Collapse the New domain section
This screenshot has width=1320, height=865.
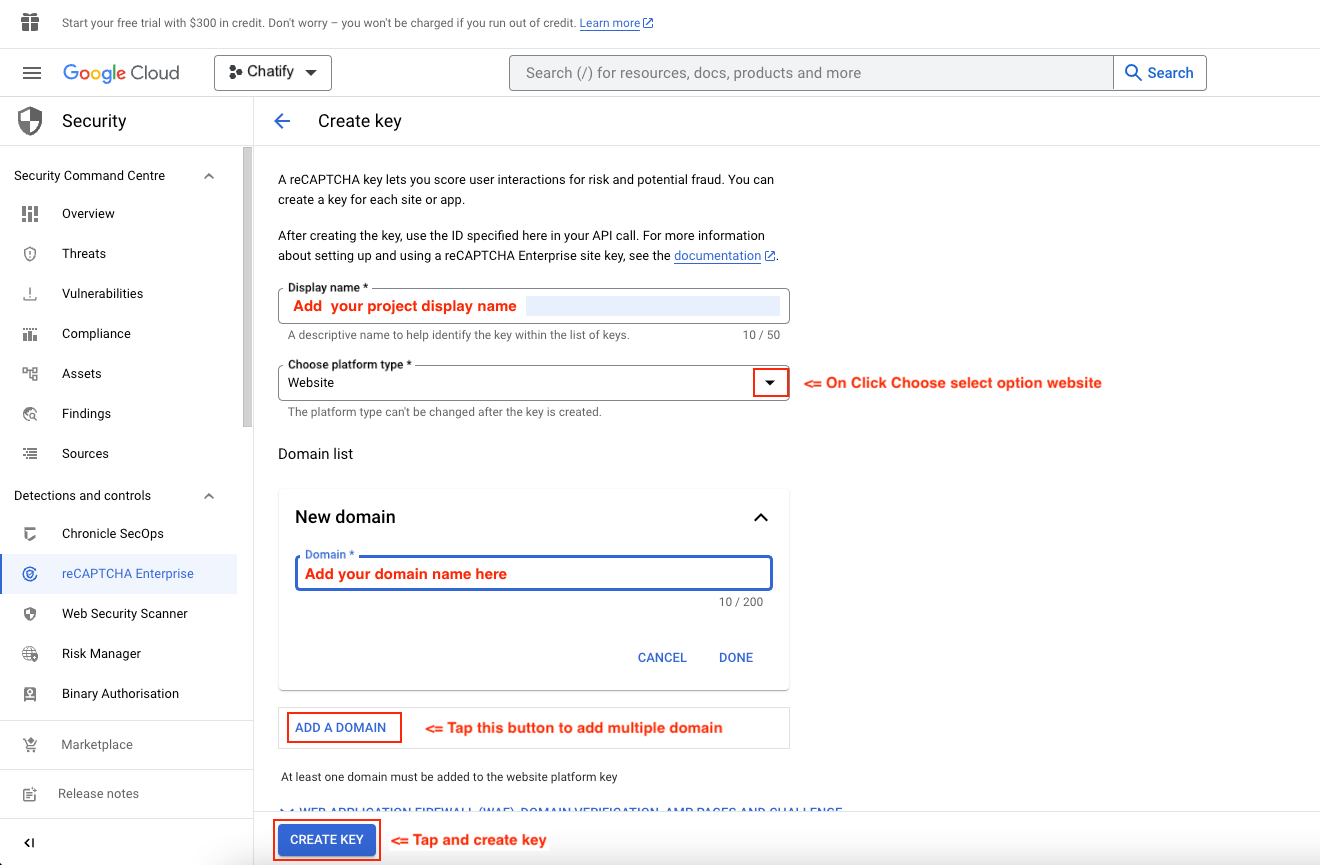[761, 517]
